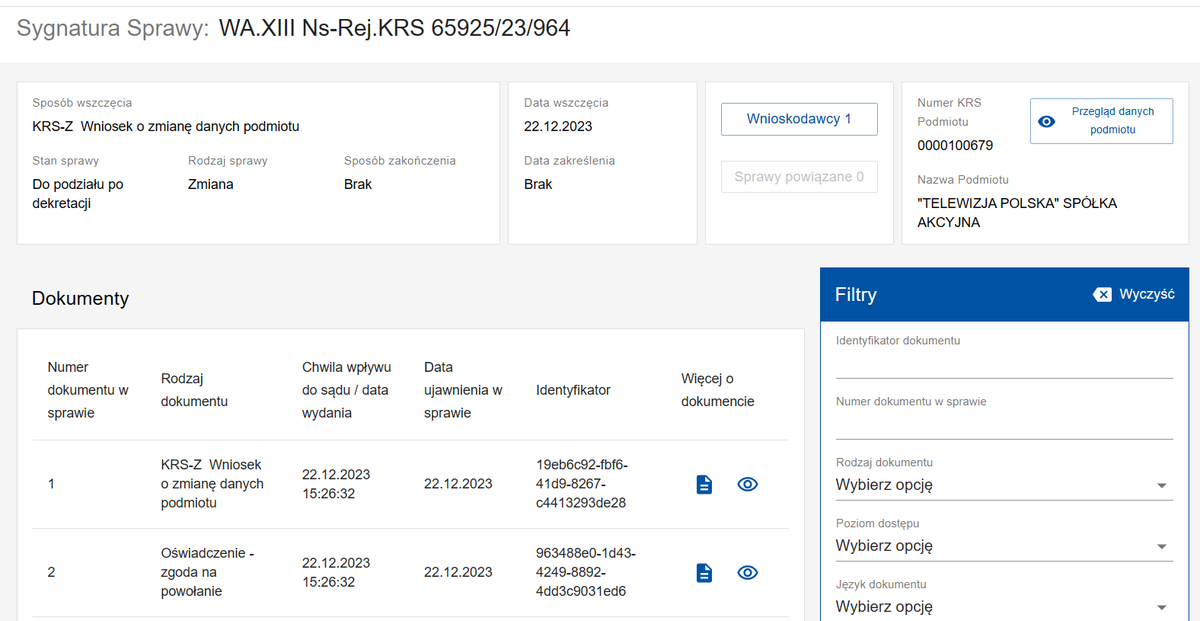Open document file icon for row 2
Viewport: 1200px width, 621px height.
705,573
